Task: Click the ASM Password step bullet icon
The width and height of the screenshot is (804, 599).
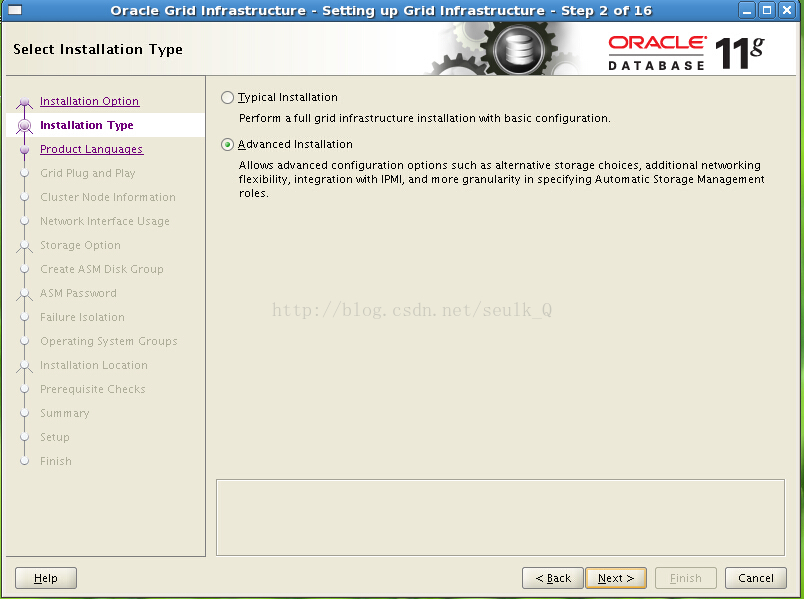Action: (x=24, y=294)
